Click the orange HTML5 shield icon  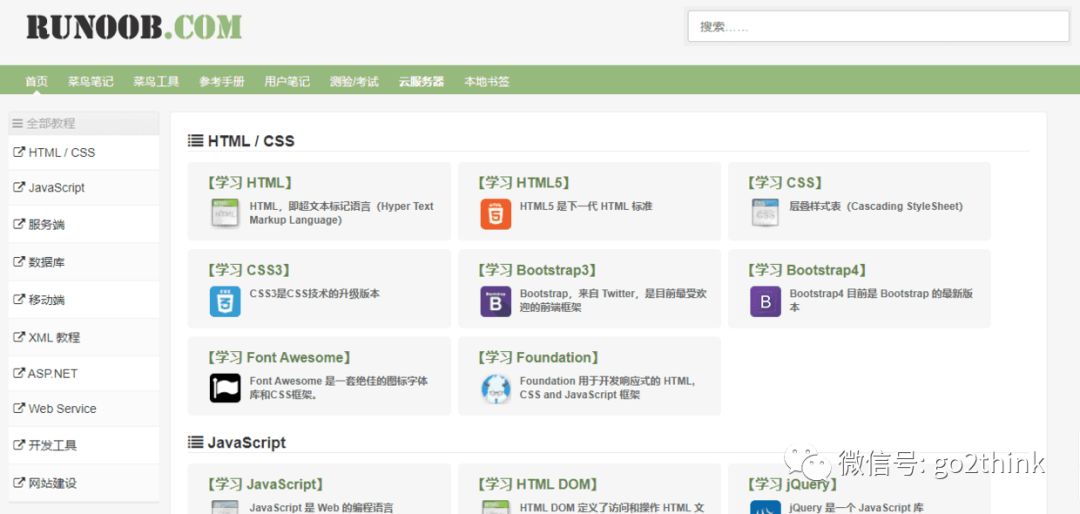(x=495, y=214)
